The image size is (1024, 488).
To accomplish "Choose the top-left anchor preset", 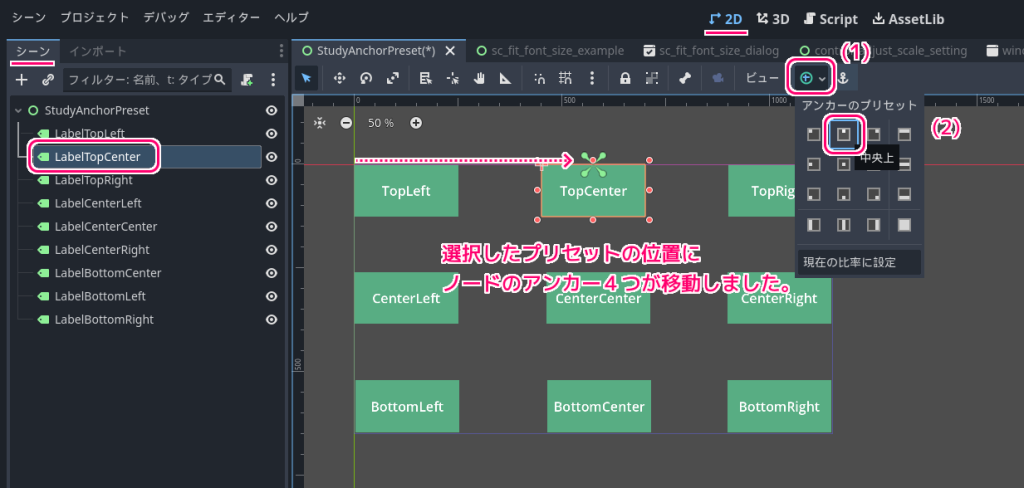I will (814, 134).
